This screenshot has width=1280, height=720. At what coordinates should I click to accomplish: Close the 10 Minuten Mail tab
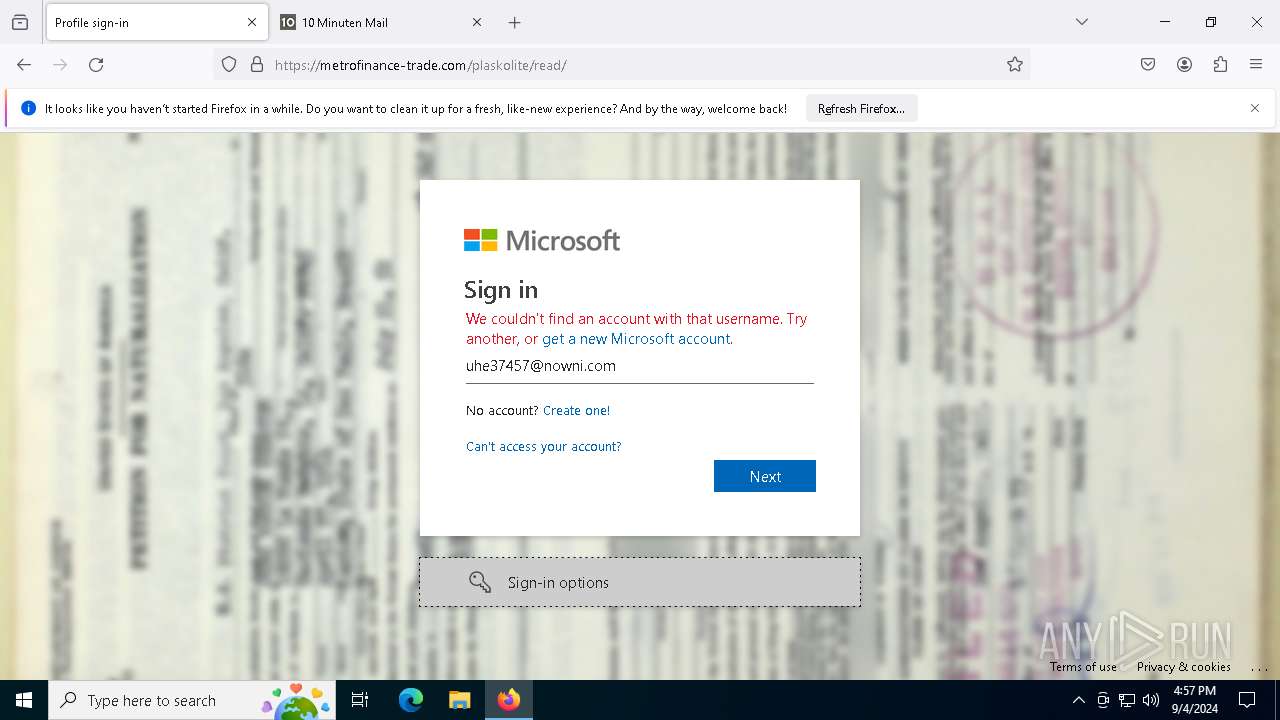pyautogui.click(x=477, y=22)
